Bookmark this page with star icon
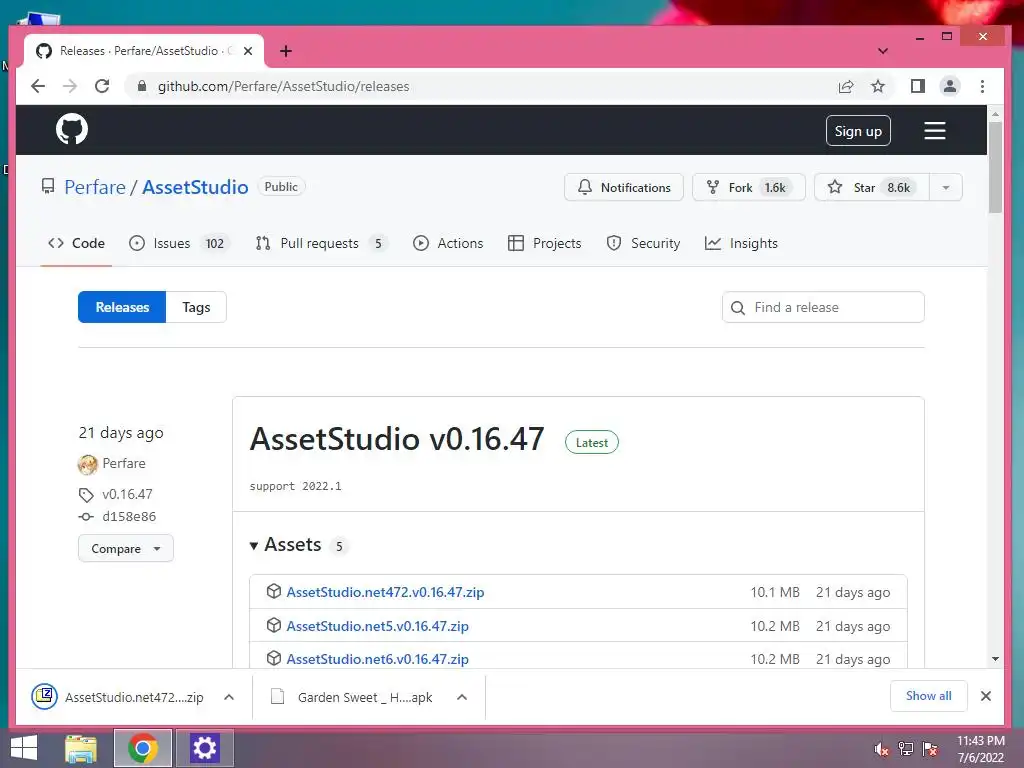 [x=878, y=86]
